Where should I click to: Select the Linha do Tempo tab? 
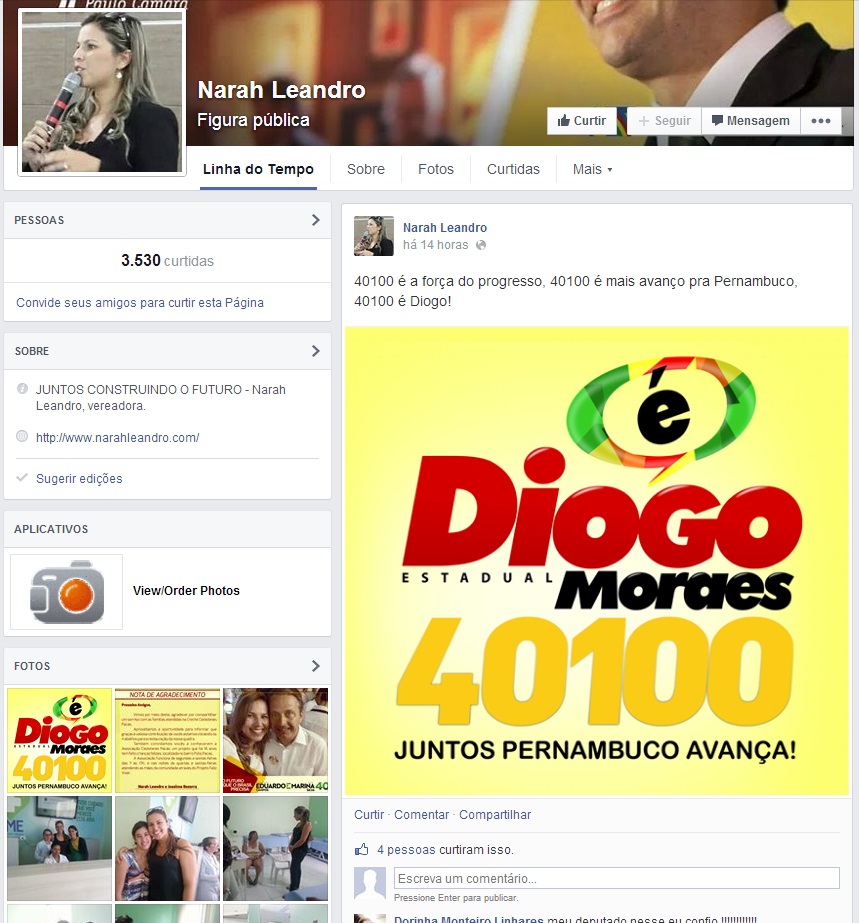pos(258,170)
